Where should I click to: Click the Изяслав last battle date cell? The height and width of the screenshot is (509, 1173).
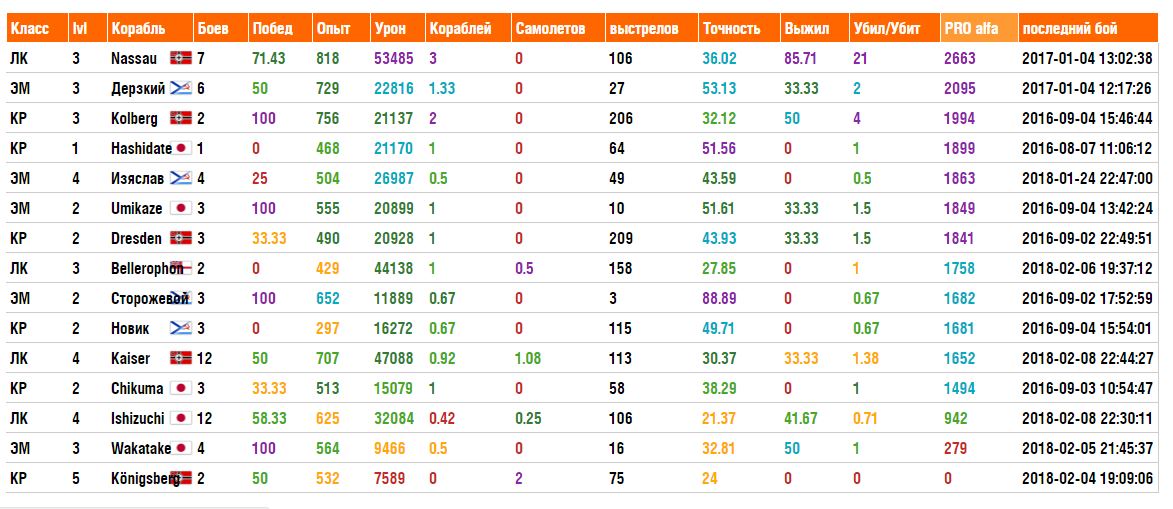pos(1087,179)
